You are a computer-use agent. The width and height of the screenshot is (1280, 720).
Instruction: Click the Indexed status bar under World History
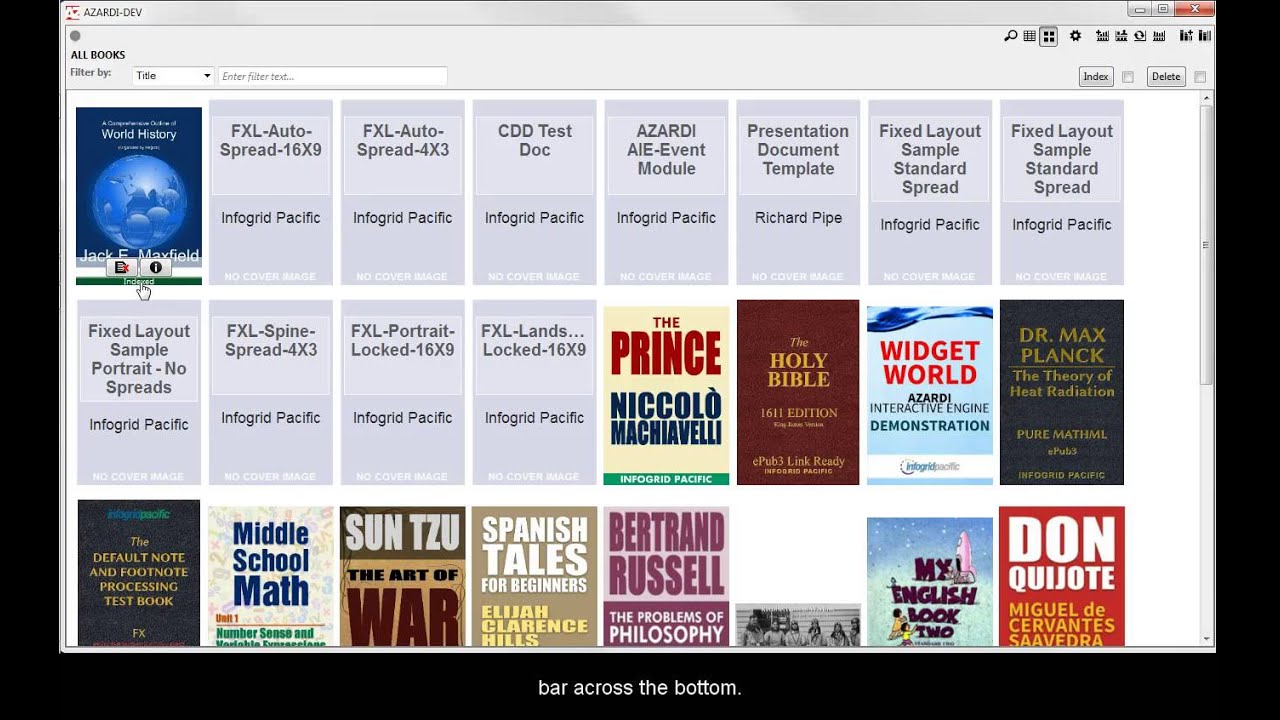pyautogui.click(x=139, y=281)
